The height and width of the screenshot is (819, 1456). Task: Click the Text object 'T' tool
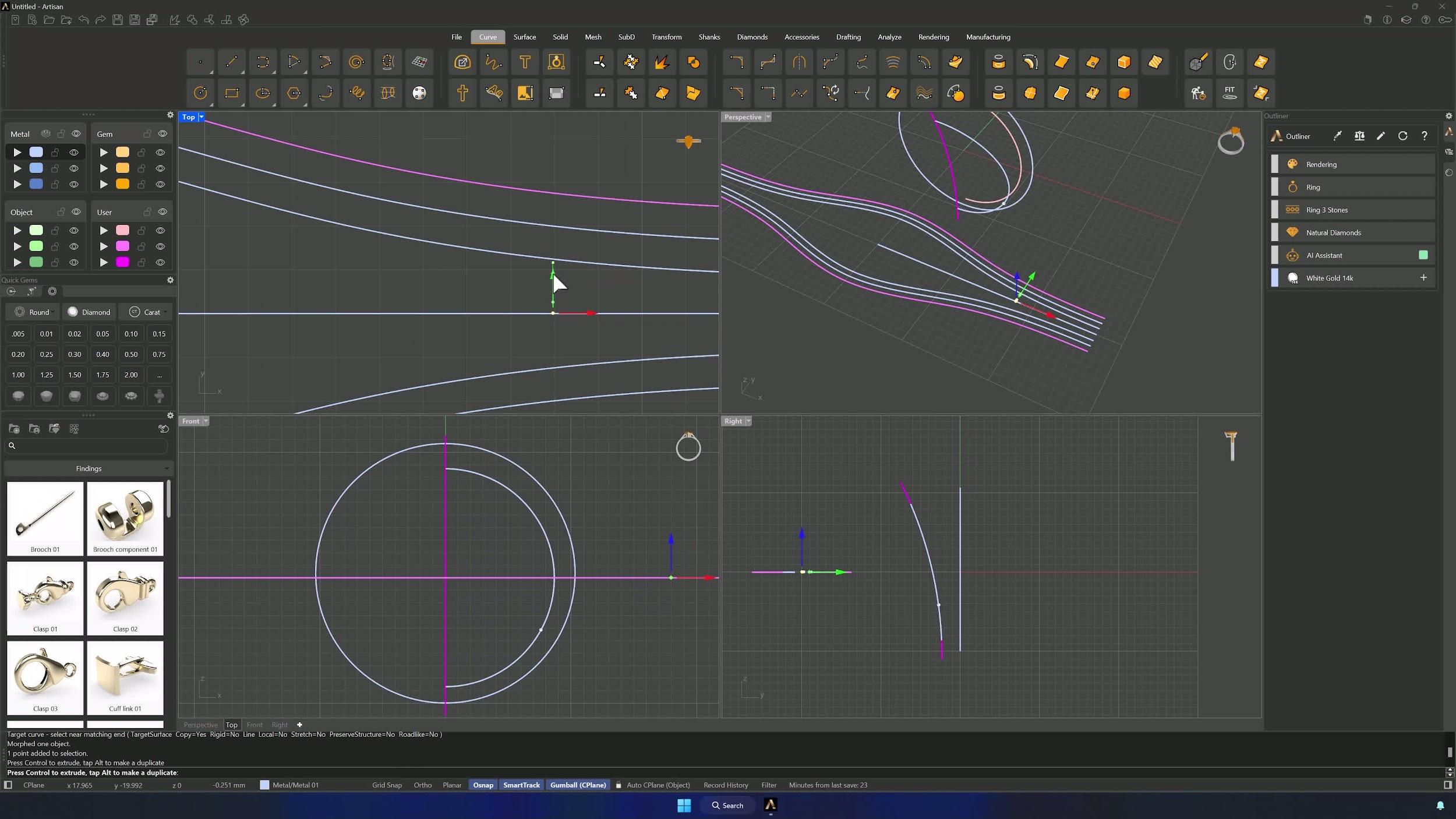(525, 62)
